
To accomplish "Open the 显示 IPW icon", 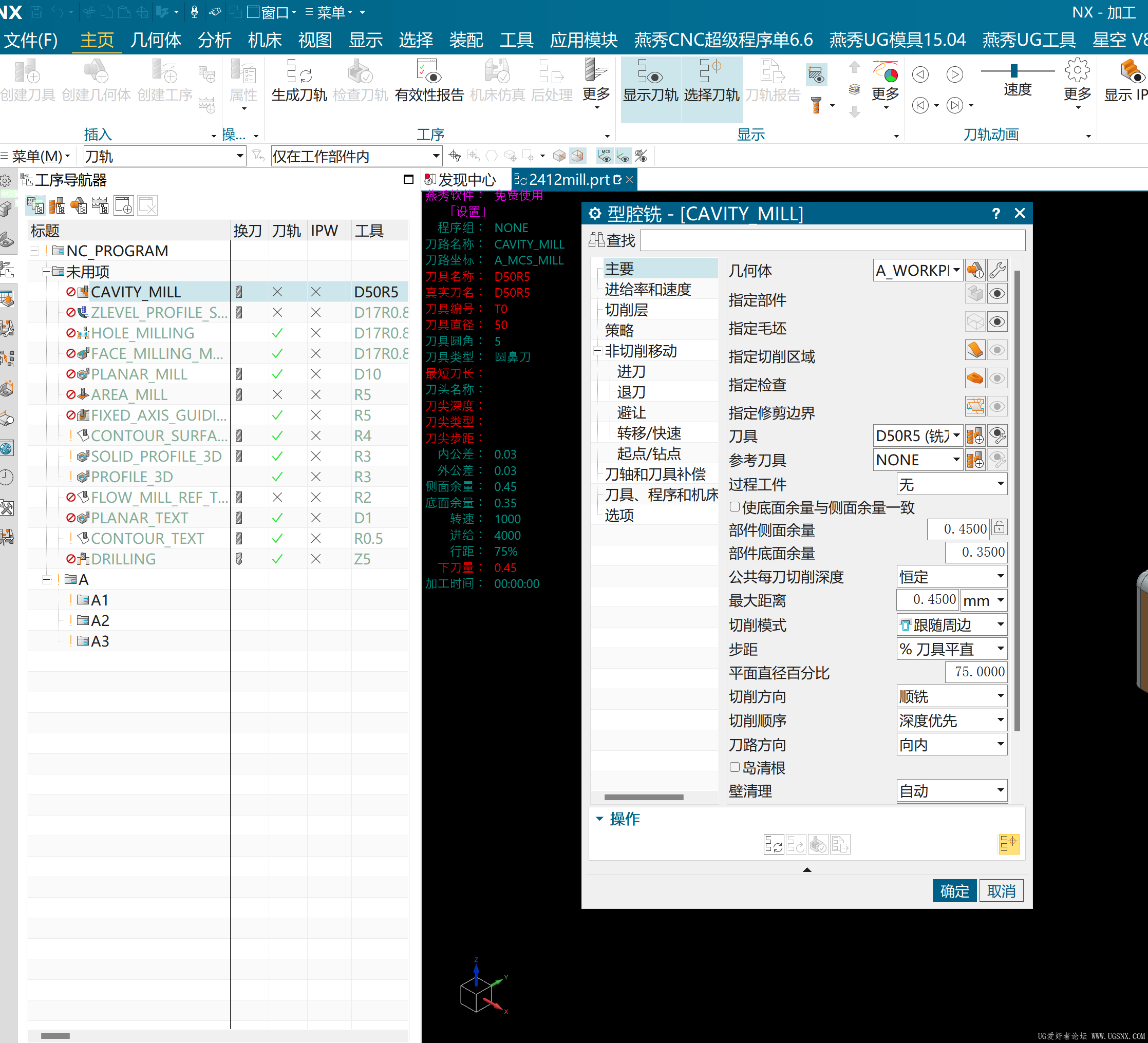I will [1127, 80].
